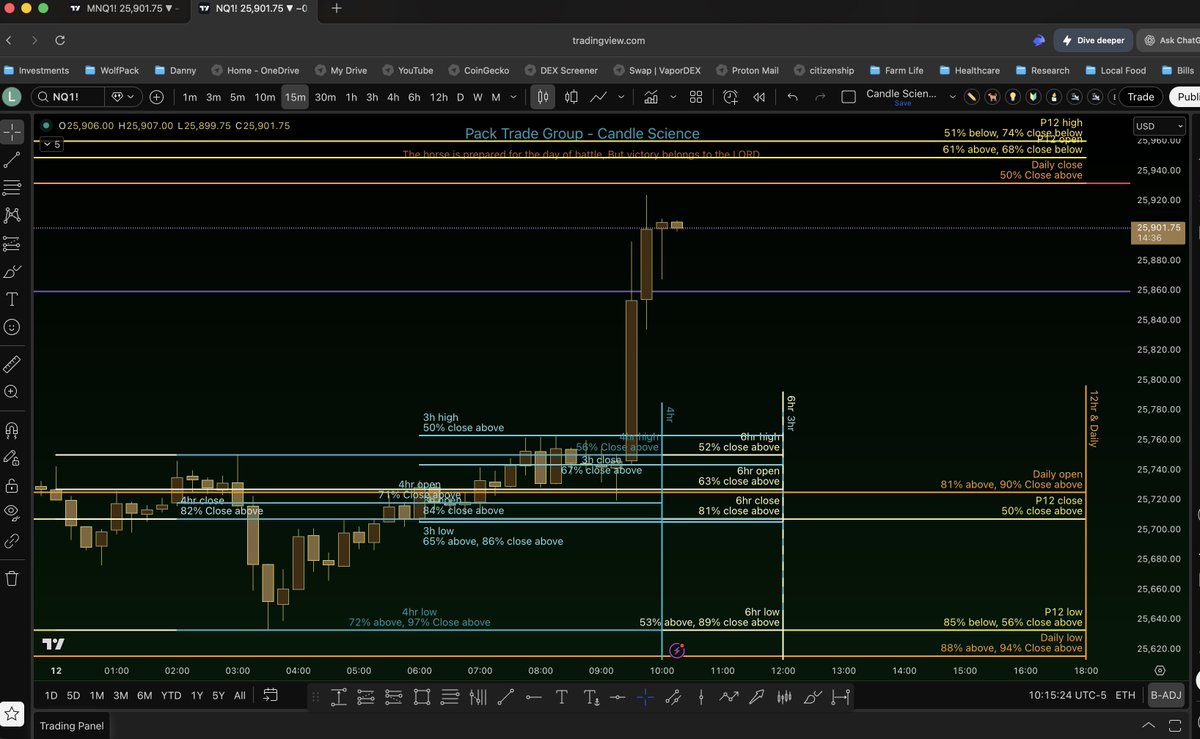This screenshot has width=1200, height=739.
Task: Expand the timeframe intervals dropdown arrow
Action: point(513,97)
